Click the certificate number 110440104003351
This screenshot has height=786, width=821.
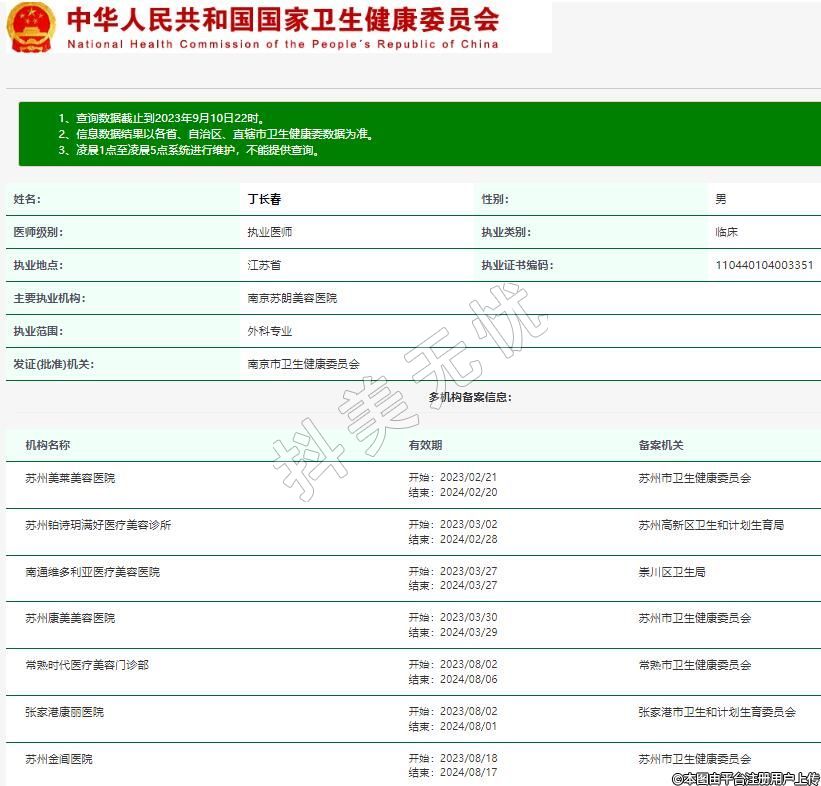[764, 265]
